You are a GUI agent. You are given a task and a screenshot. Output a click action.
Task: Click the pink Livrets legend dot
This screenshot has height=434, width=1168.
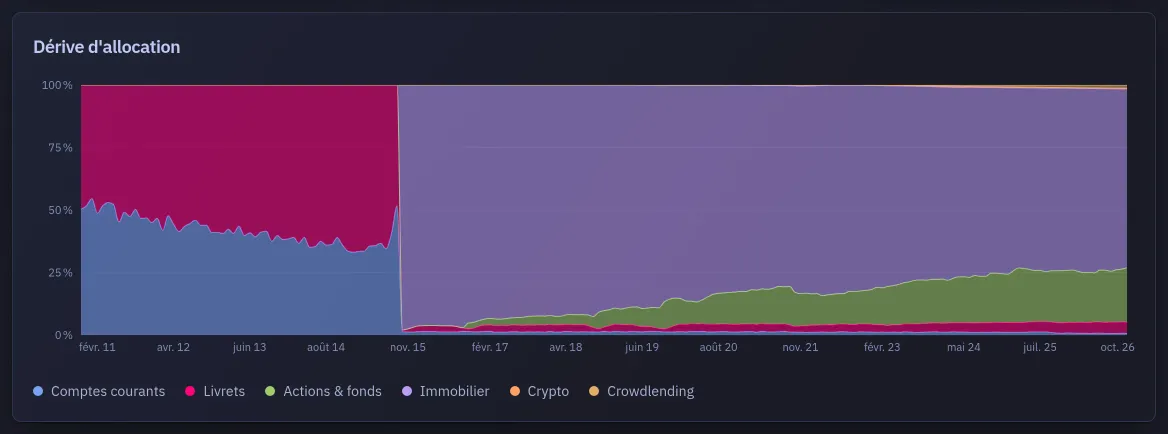click(190, 391)
